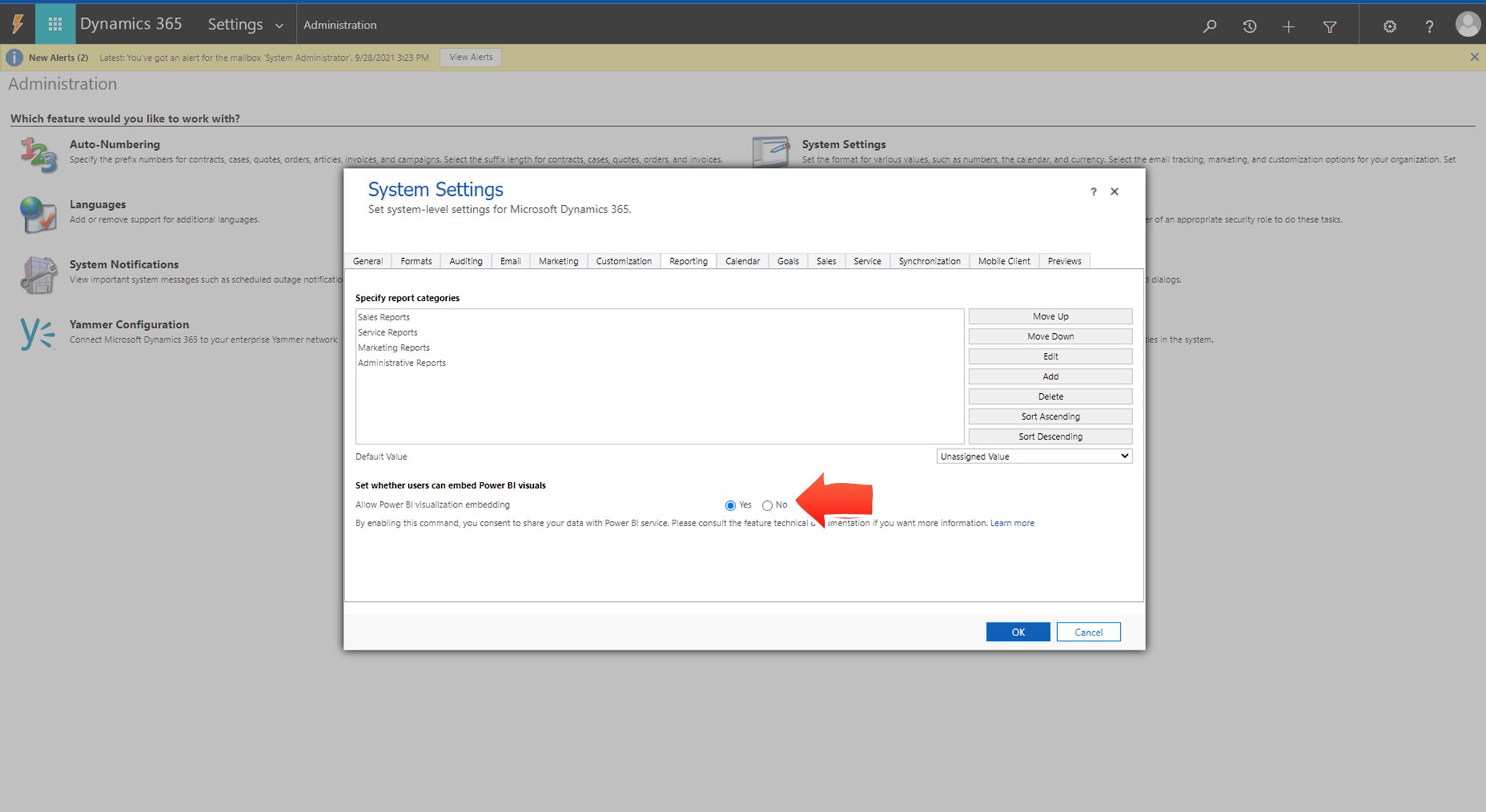Open System Settings feature icon in background
Image resolution: width=1486 pixels, height=812 pixels.
click(x=771, y=151)
